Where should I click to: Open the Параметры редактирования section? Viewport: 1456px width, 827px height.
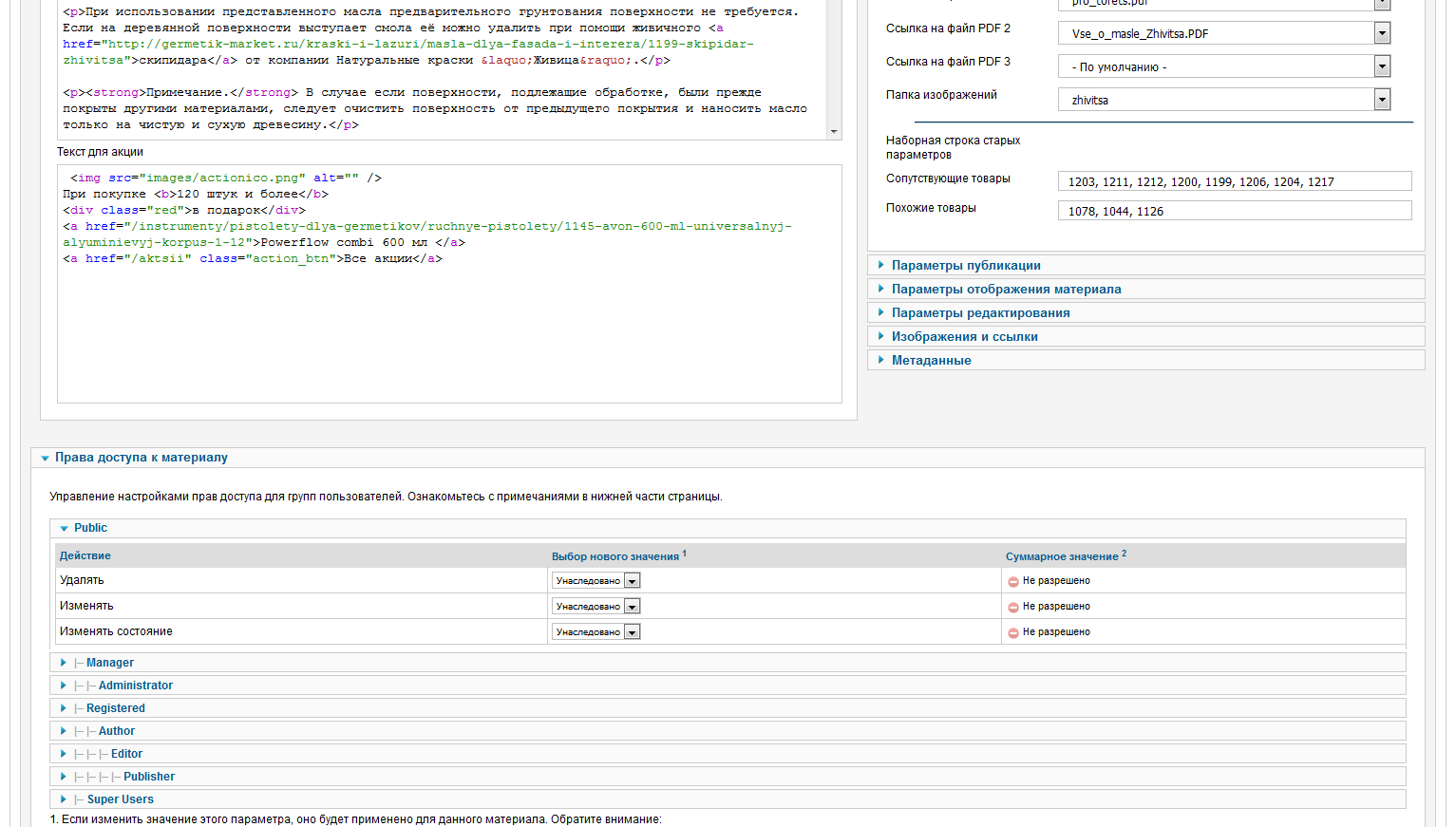980,313
